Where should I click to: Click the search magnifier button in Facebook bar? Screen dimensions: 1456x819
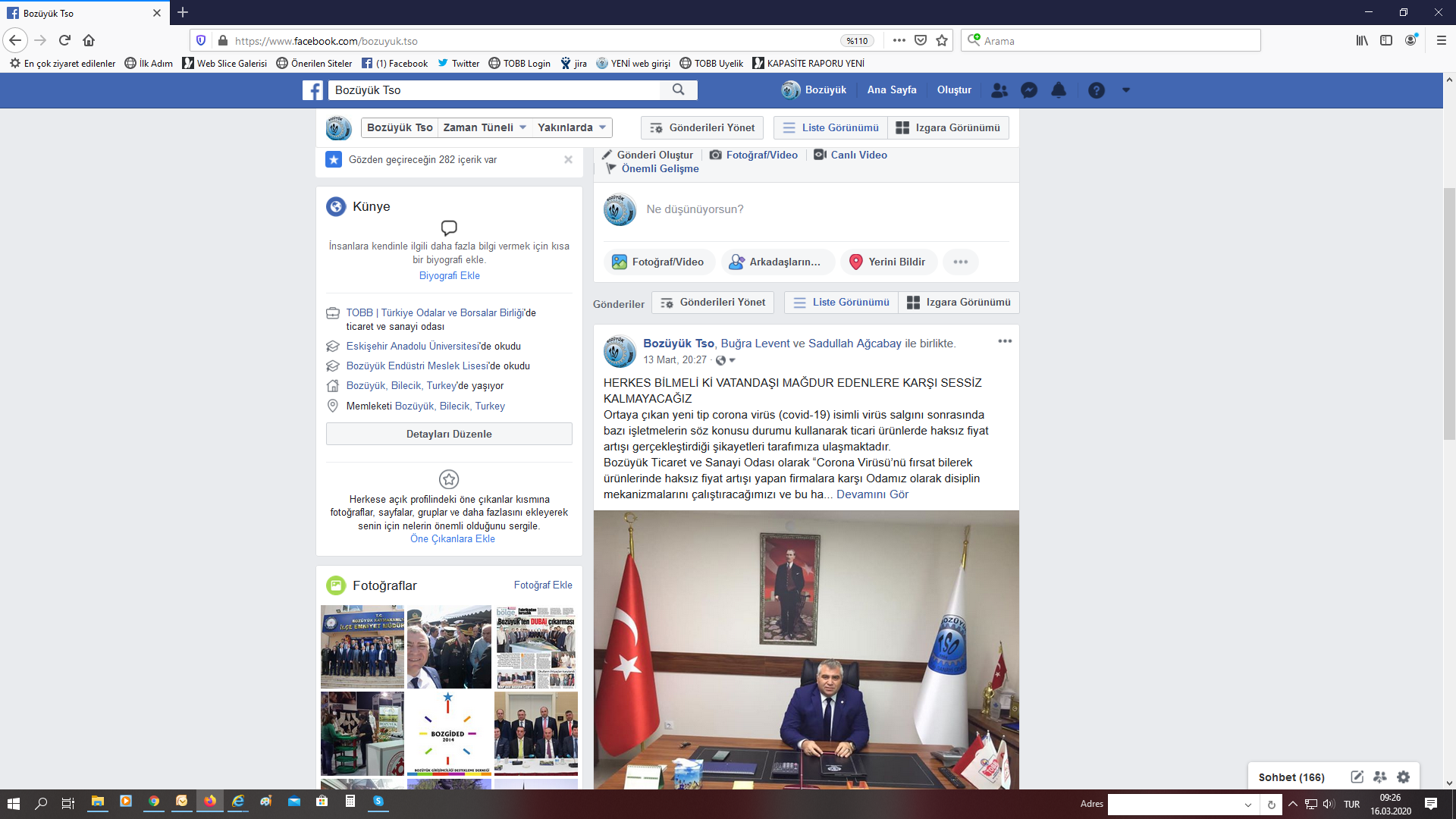pos(679,89)
